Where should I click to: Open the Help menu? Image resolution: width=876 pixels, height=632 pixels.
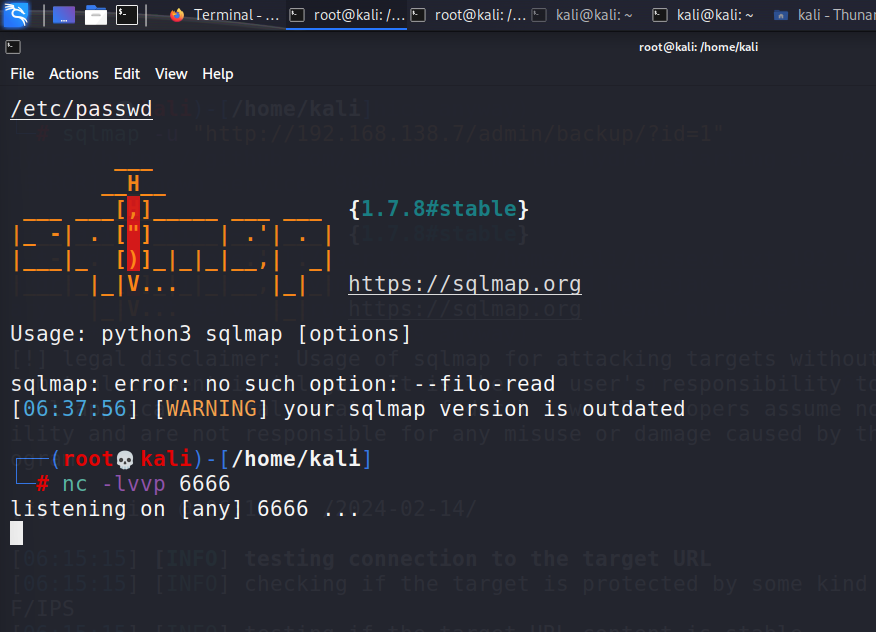pos(218,74)
